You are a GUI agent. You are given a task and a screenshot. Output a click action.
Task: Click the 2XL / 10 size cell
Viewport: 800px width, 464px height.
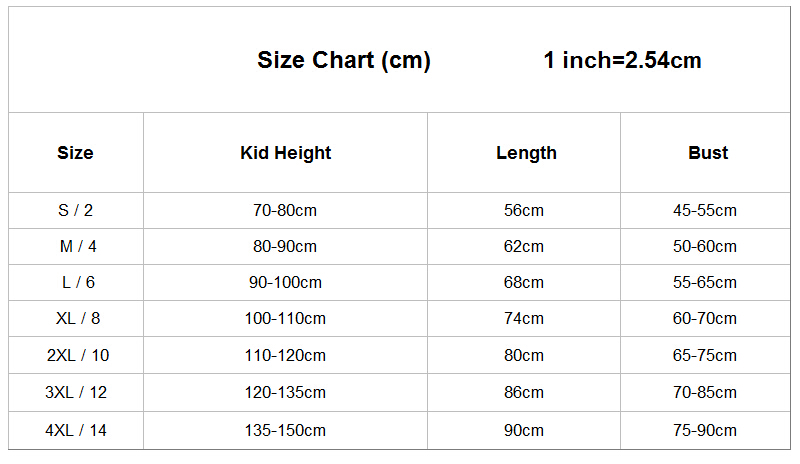(x=78, y=355)
